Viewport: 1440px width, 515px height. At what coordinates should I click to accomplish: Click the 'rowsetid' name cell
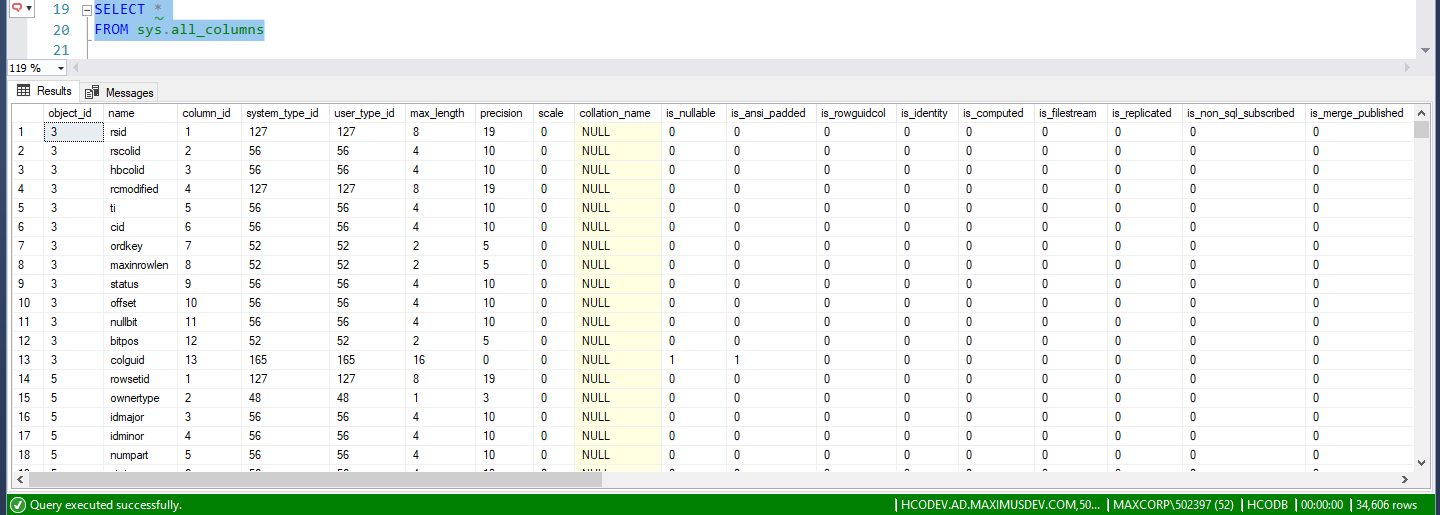tap(140, 379)
